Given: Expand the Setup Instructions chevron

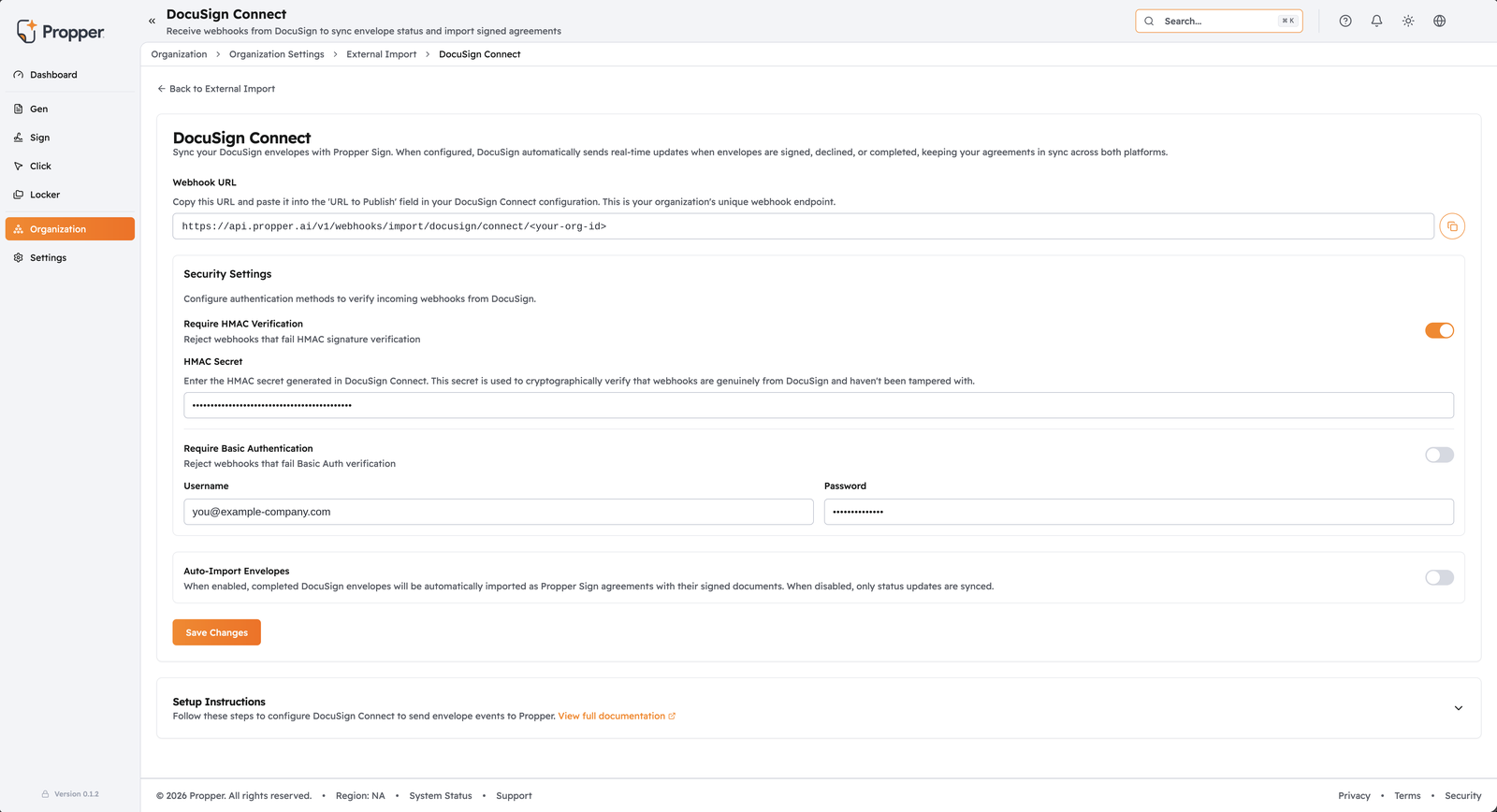Looking at the screenshot, I should point(1458,708).
